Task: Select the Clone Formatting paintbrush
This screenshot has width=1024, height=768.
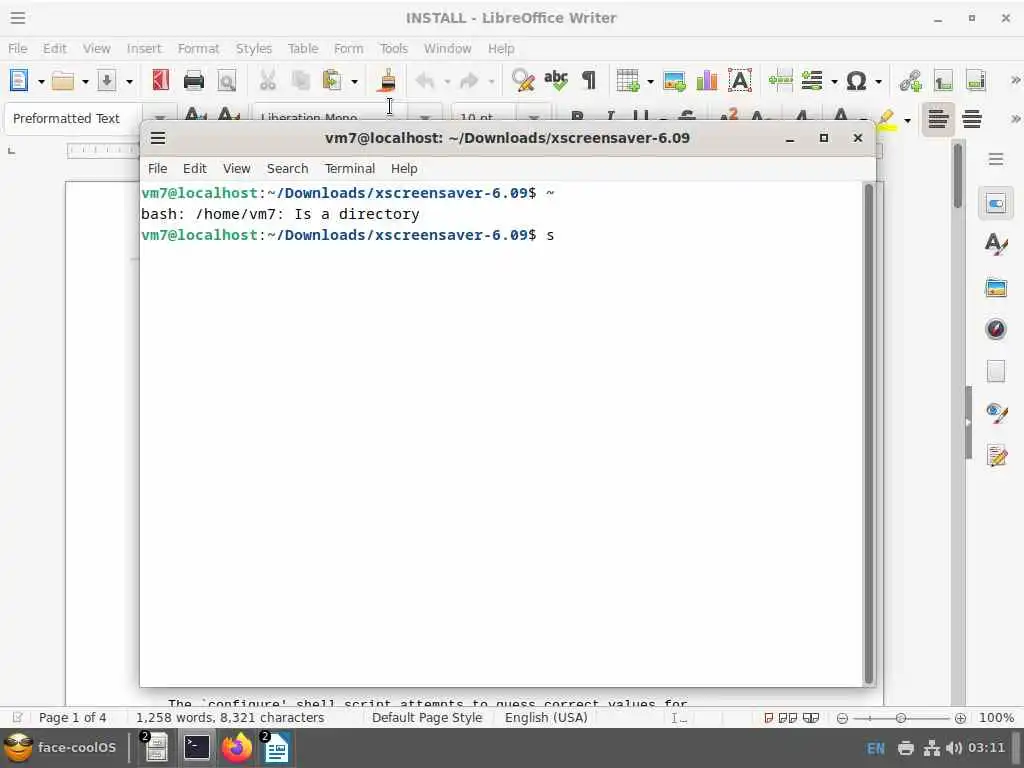Action: tap(388, 80)
